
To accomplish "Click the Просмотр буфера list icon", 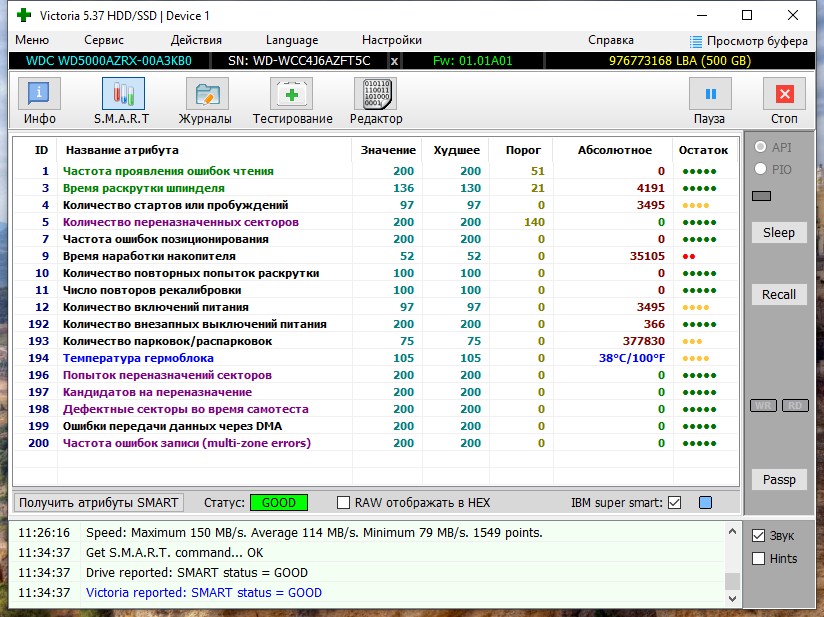I will point(696,41).
